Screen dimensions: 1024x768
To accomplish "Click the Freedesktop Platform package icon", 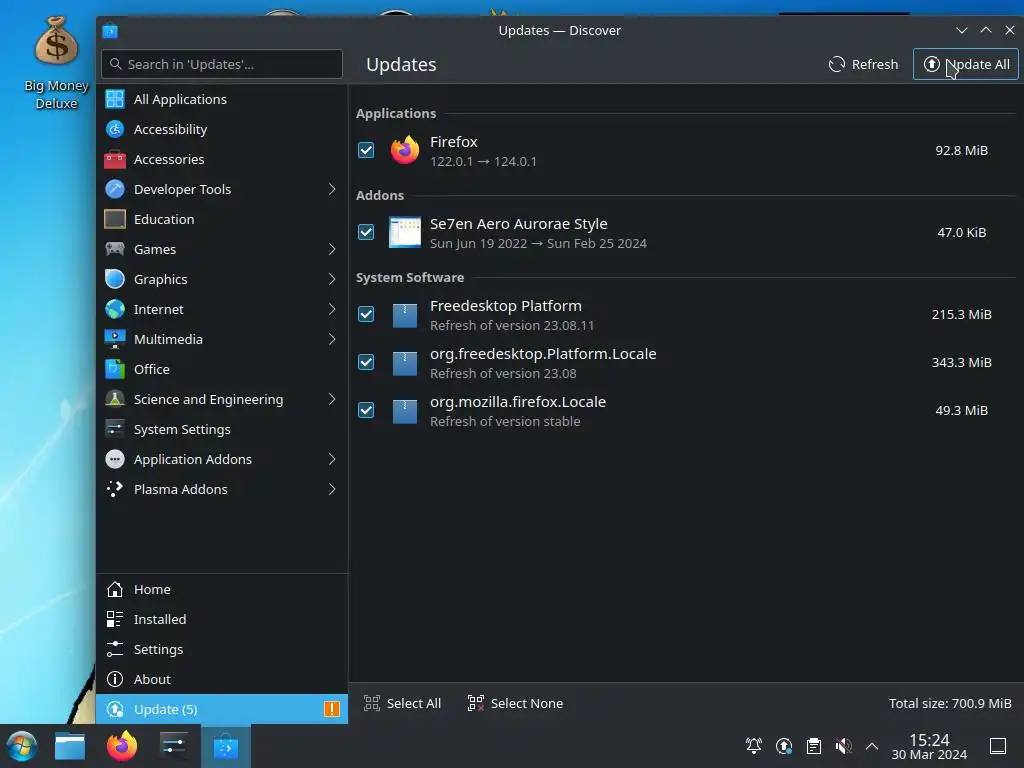I will tap(405, 315).
